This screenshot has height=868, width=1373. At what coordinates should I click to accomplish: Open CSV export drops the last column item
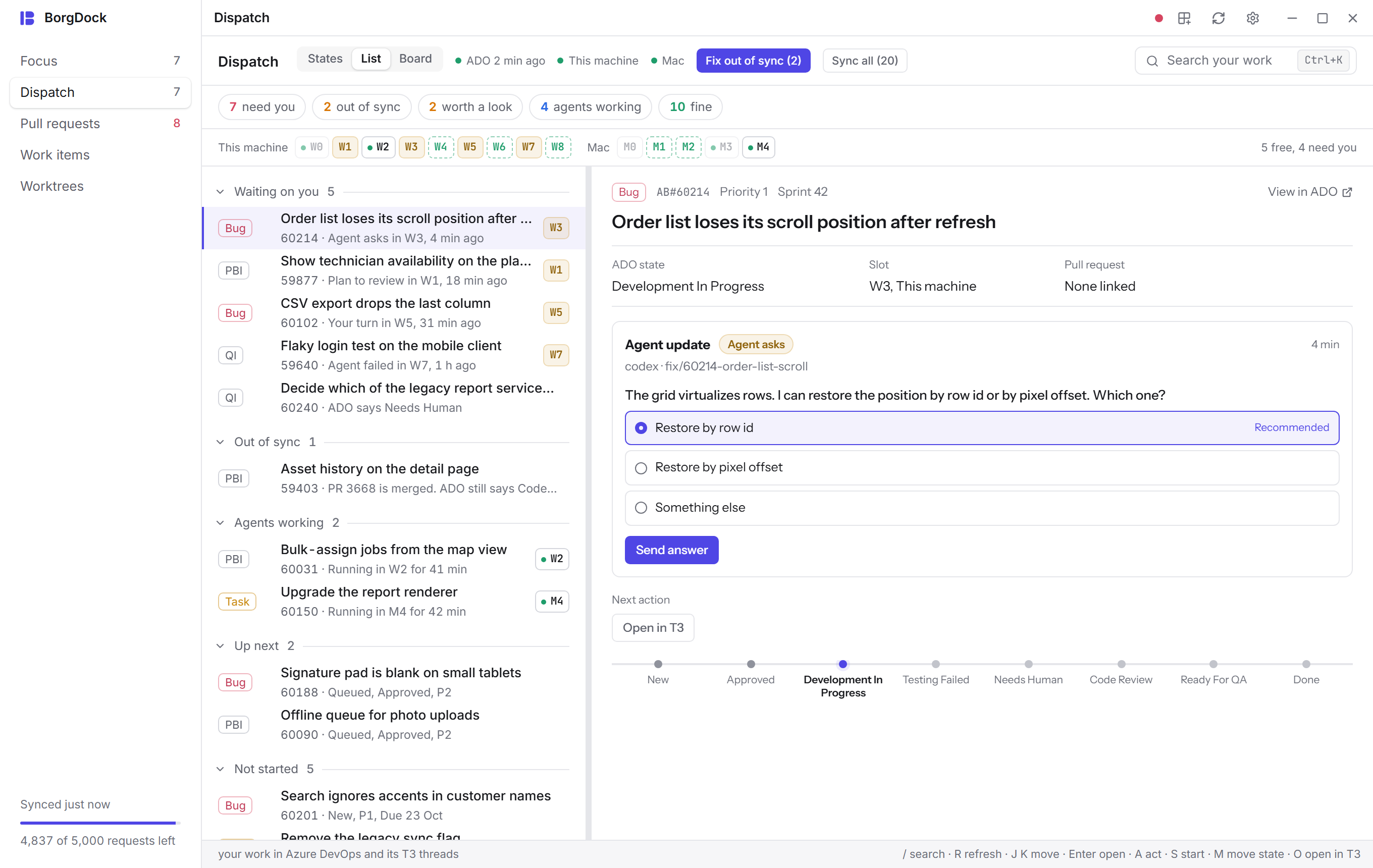(393, 313)
